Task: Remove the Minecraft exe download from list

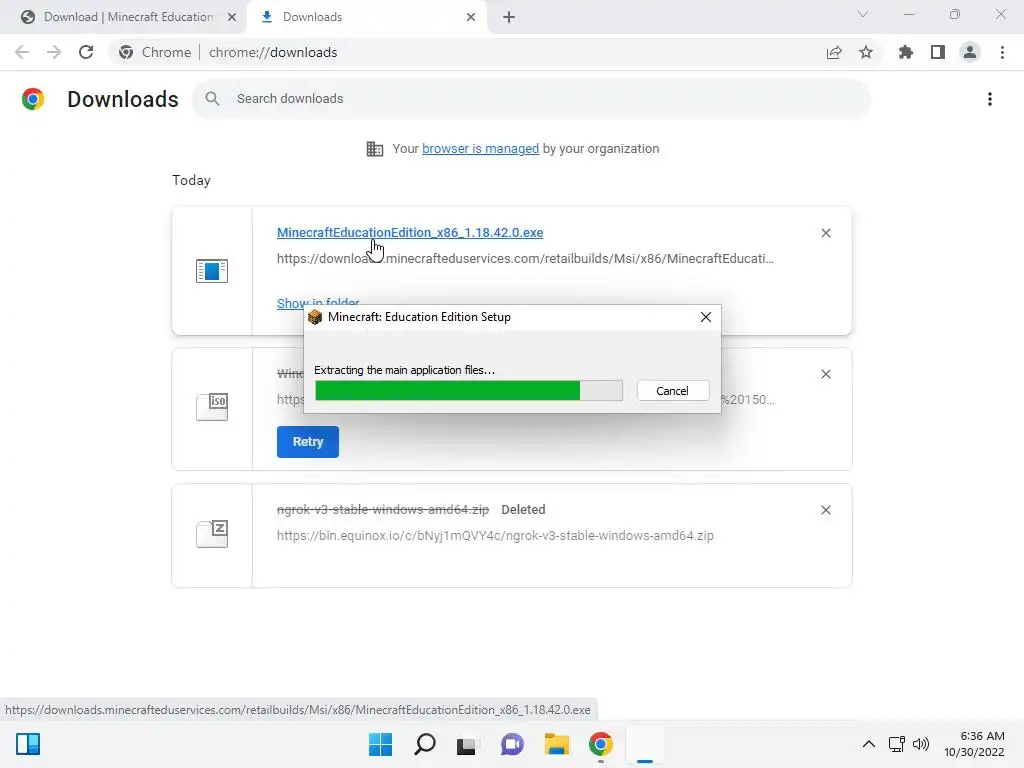Action: (x=825, y=233)
